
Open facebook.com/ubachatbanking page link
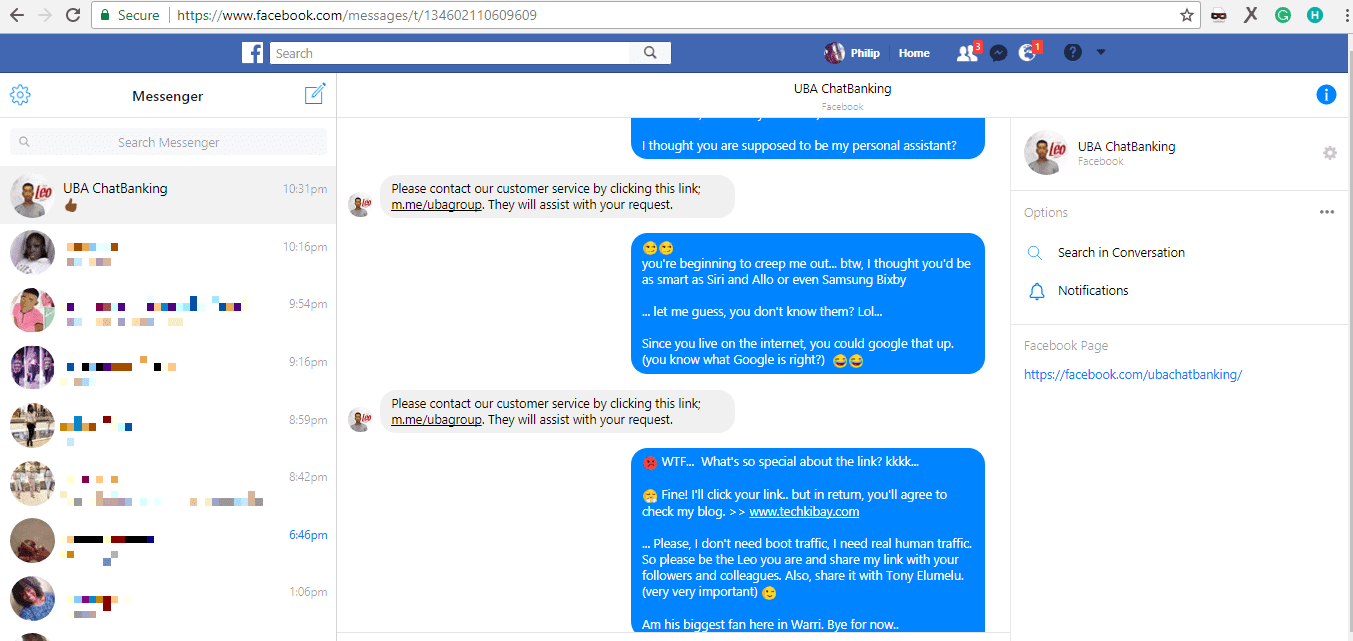click(x=1133, y=375)
